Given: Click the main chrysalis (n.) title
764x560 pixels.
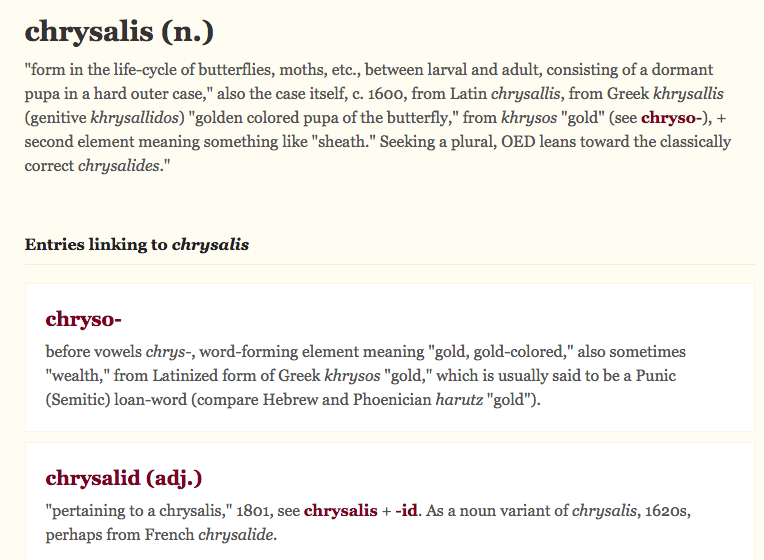Looking at the screenshot, I should (119, 31).
